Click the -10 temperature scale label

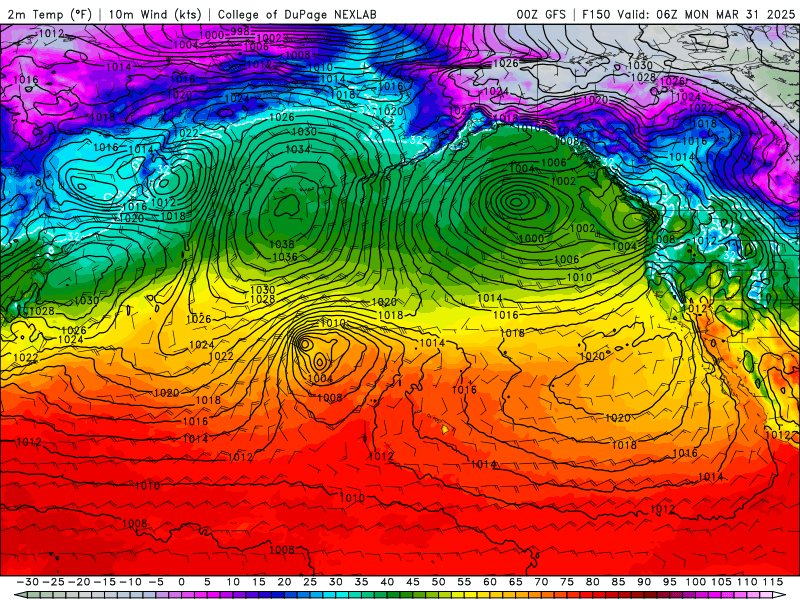pos(130,582)
